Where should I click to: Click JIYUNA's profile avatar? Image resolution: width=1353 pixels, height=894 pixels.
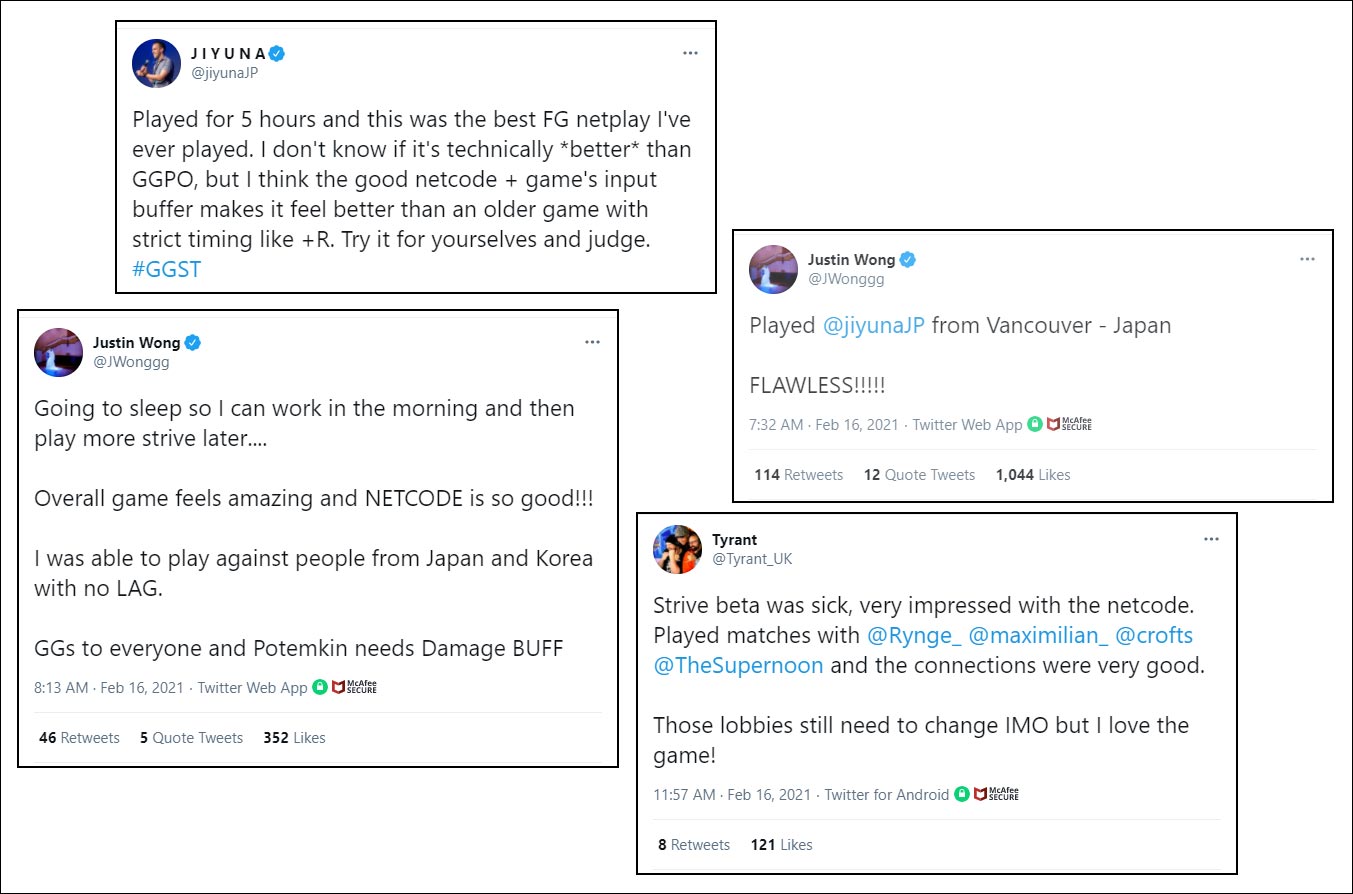[156, 63]
